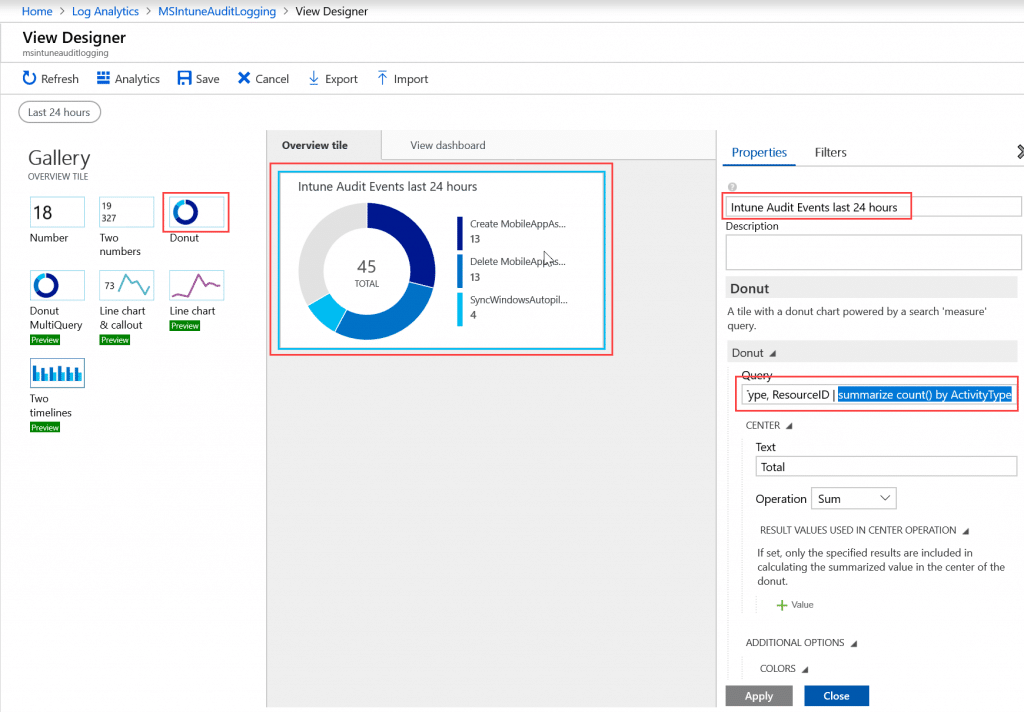This screenshot has width=1024, height=712.
Task: Open the Filters tab
Action: [830, 152]
